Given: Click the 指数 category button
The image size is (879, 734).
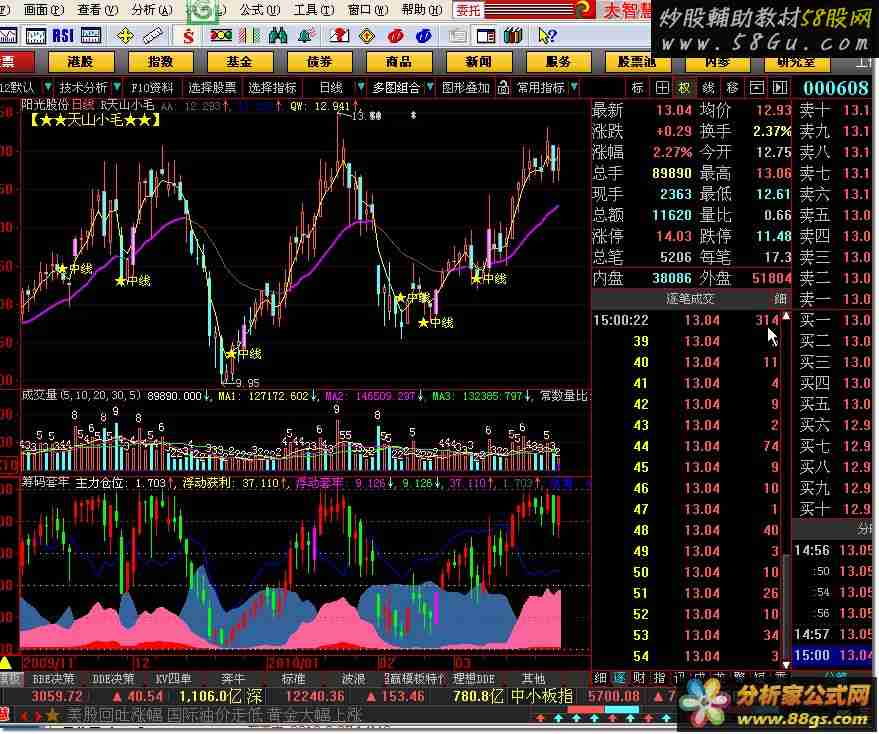Looking at the screenshot, I should coord(160,62).
